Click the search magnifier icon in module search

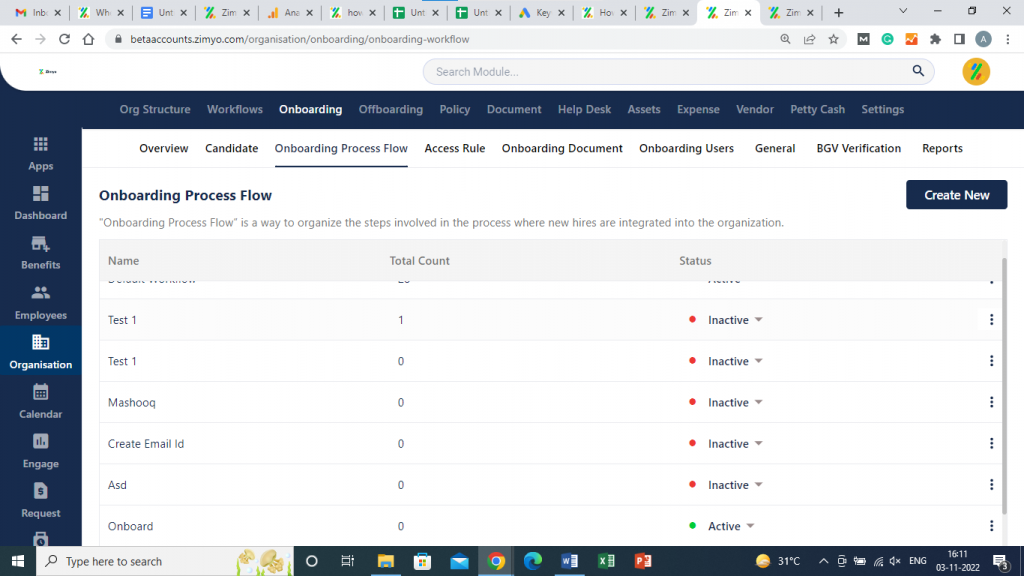918,71
